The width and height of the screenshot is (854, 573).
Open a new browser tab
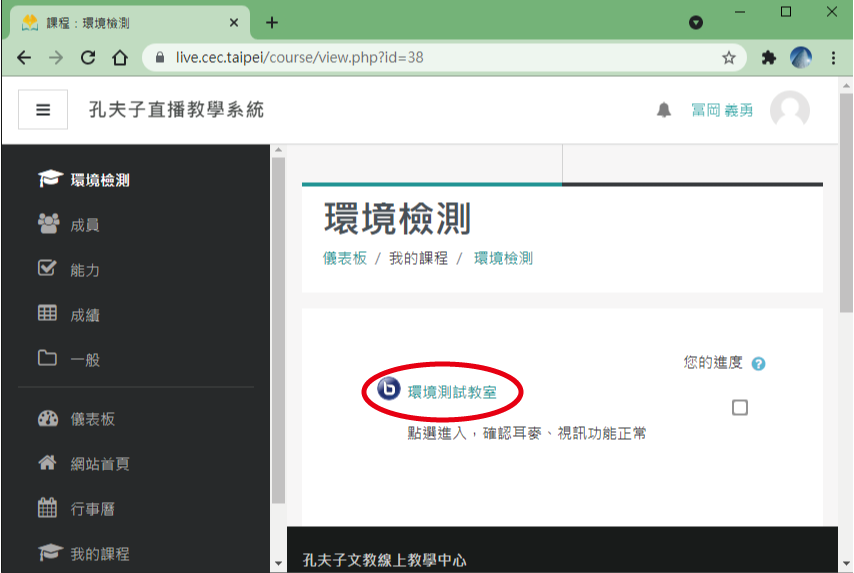tap(272, 22)
